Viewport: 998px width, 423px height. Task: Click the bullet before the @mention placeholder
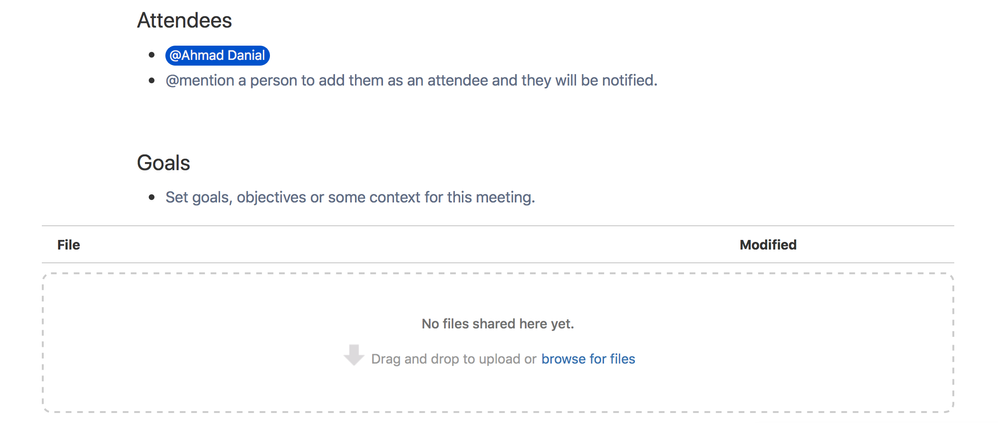pyautogui.click(x=151, y=81)
